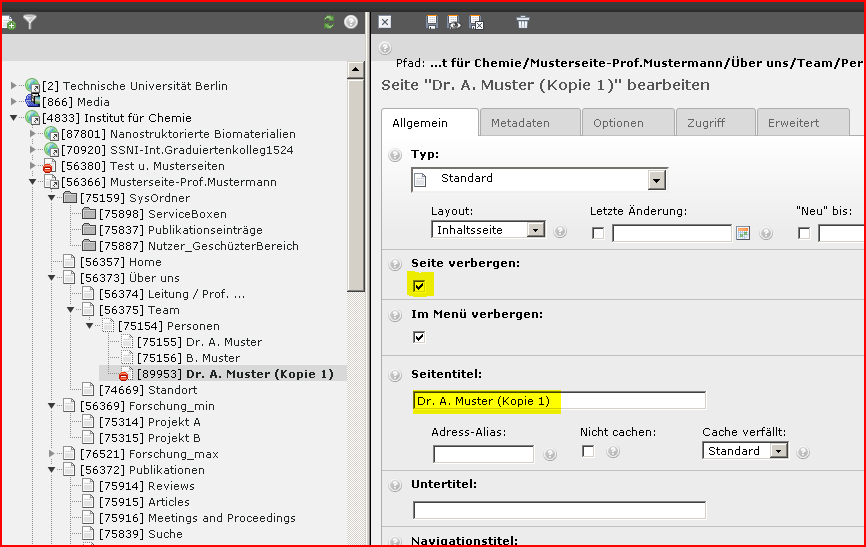Uncheck the Im Menü verbergen checkbox
This screenshot has width=866, height=547.
(419, 337)
